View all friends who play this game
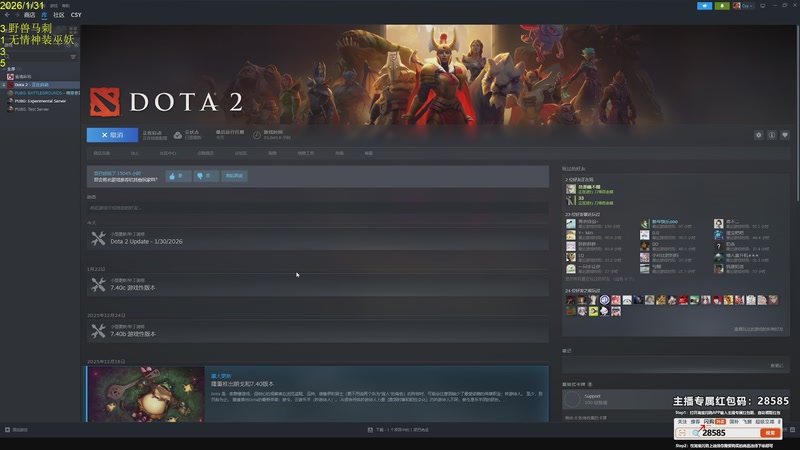Screen dimensions: 800x450 point(759,330)
